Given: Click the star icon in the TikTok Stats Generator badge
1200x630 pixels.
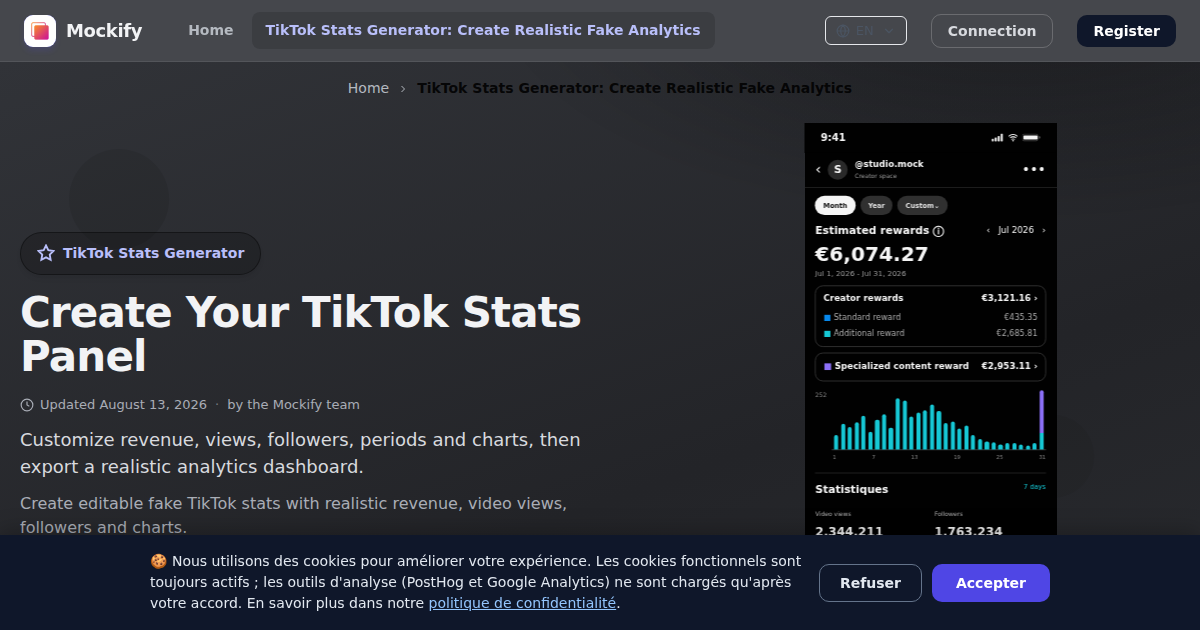Looking at the screenshot, I should click(46, 253).
